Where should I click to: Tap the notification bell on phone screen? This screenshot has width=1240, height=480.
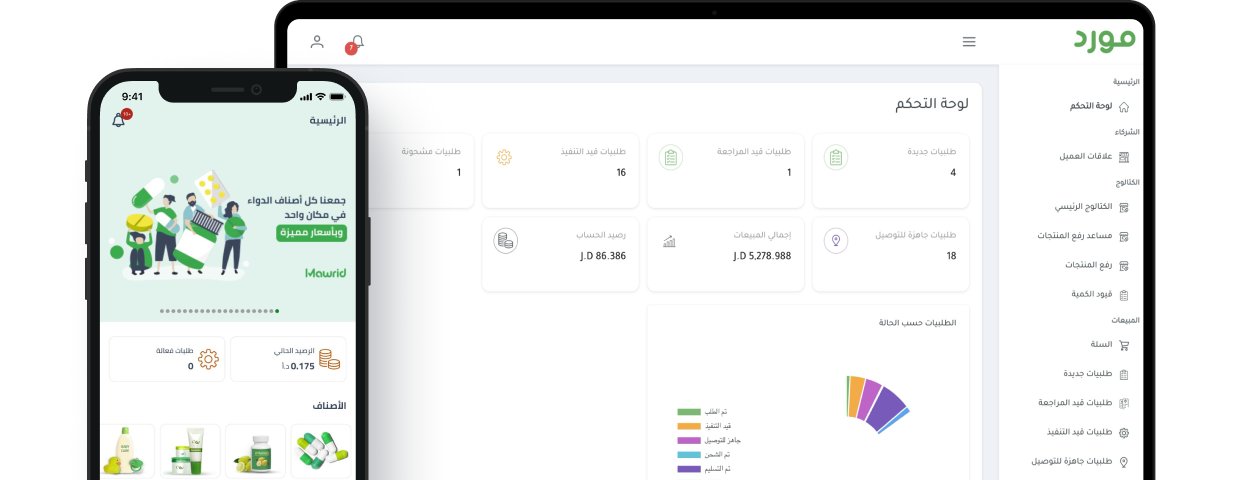tap(119, 120)
